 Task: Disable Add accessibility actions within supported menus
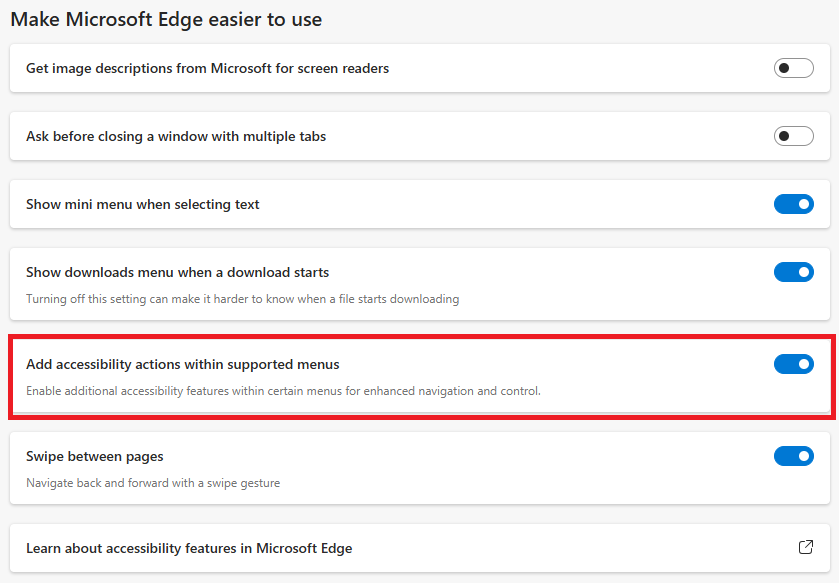[x=794, y=364]
